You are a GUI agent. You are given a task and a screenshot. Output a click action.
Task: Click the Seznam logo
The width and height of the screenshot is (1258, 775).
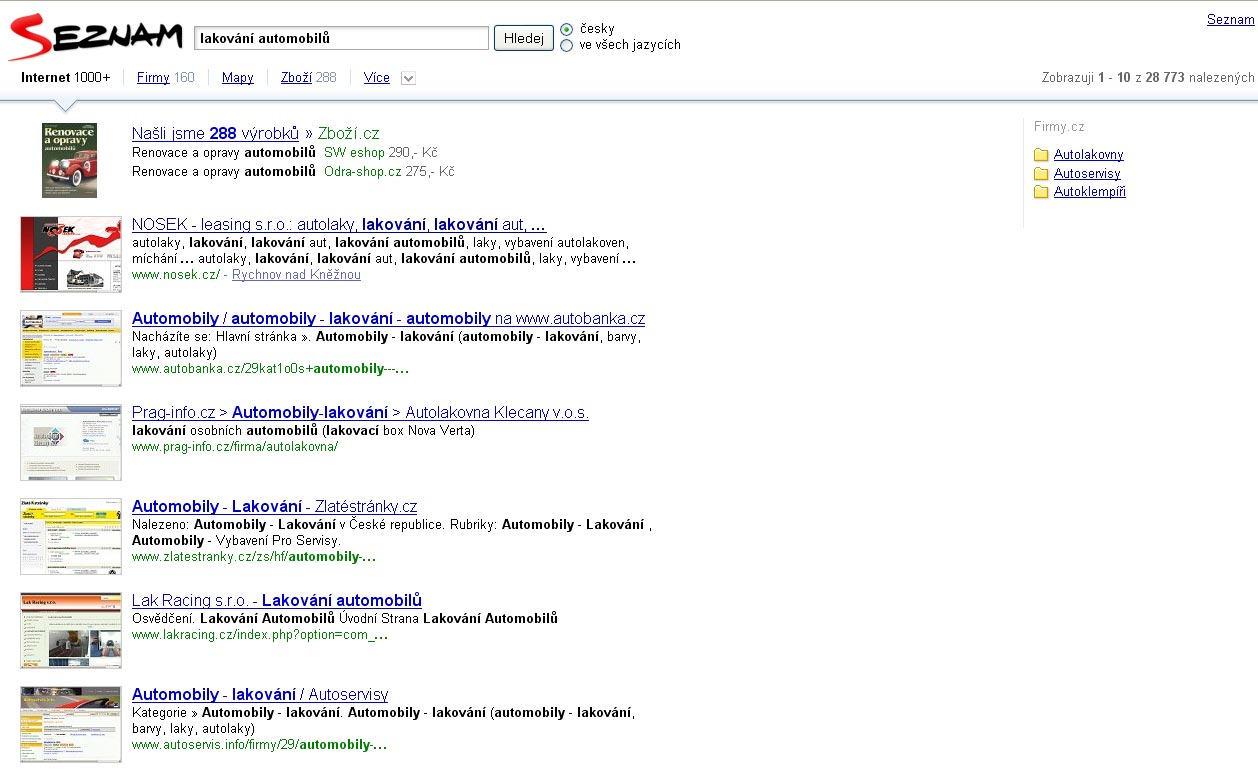click(94, 38)
